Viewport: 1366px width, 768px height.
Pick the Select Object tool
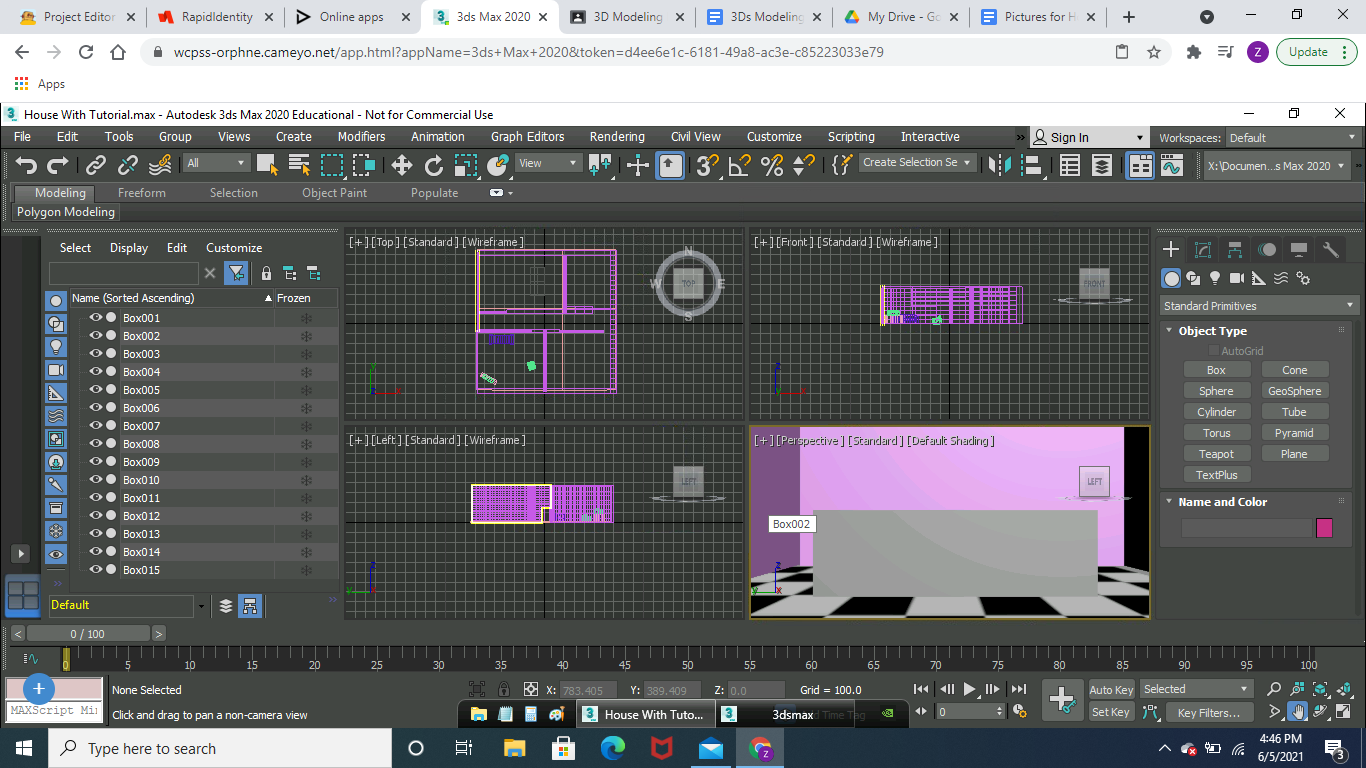click(267, 166)
